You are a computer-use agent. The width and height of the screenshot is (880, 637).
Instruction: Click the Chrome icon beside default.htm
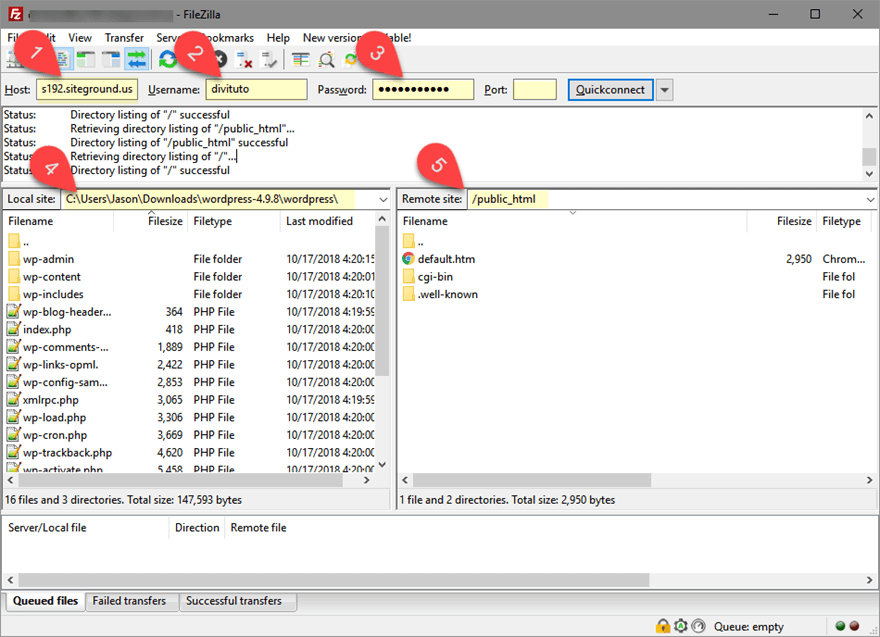click(x=408, y=259)
